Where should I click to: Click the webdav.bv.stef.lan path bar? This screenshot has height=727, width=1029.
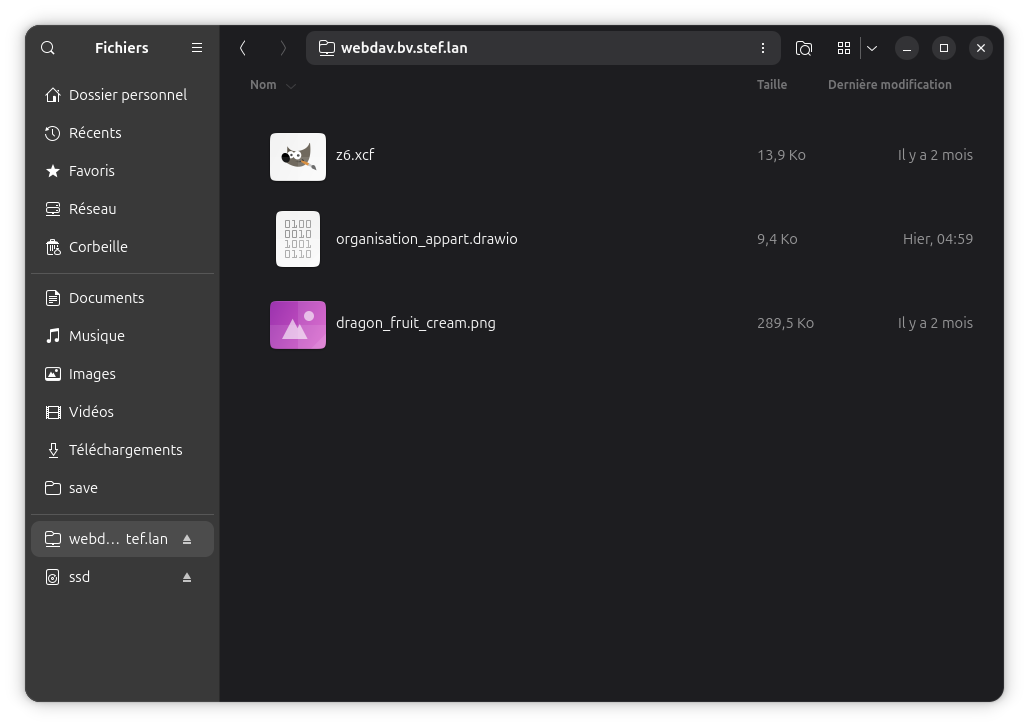coord(543,48)
